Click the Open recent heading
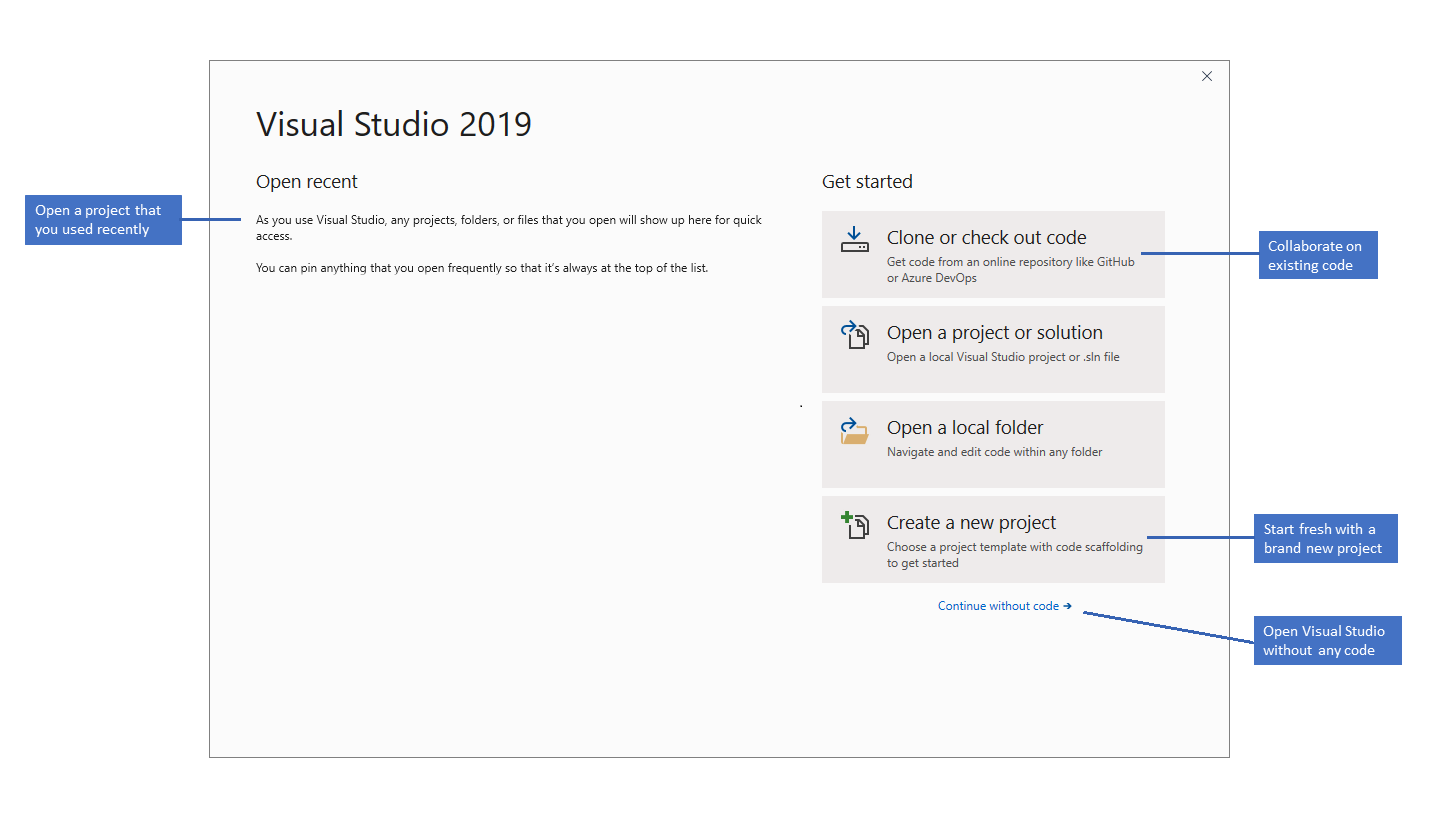The height and width of the screenshot is (822, 1435). click(307, 182)
